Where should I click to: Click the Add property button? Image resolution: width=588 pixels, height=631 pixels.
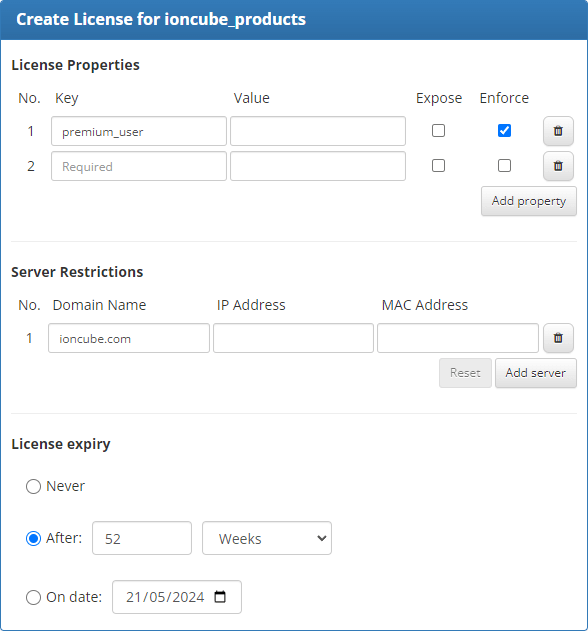coord(529,201)
